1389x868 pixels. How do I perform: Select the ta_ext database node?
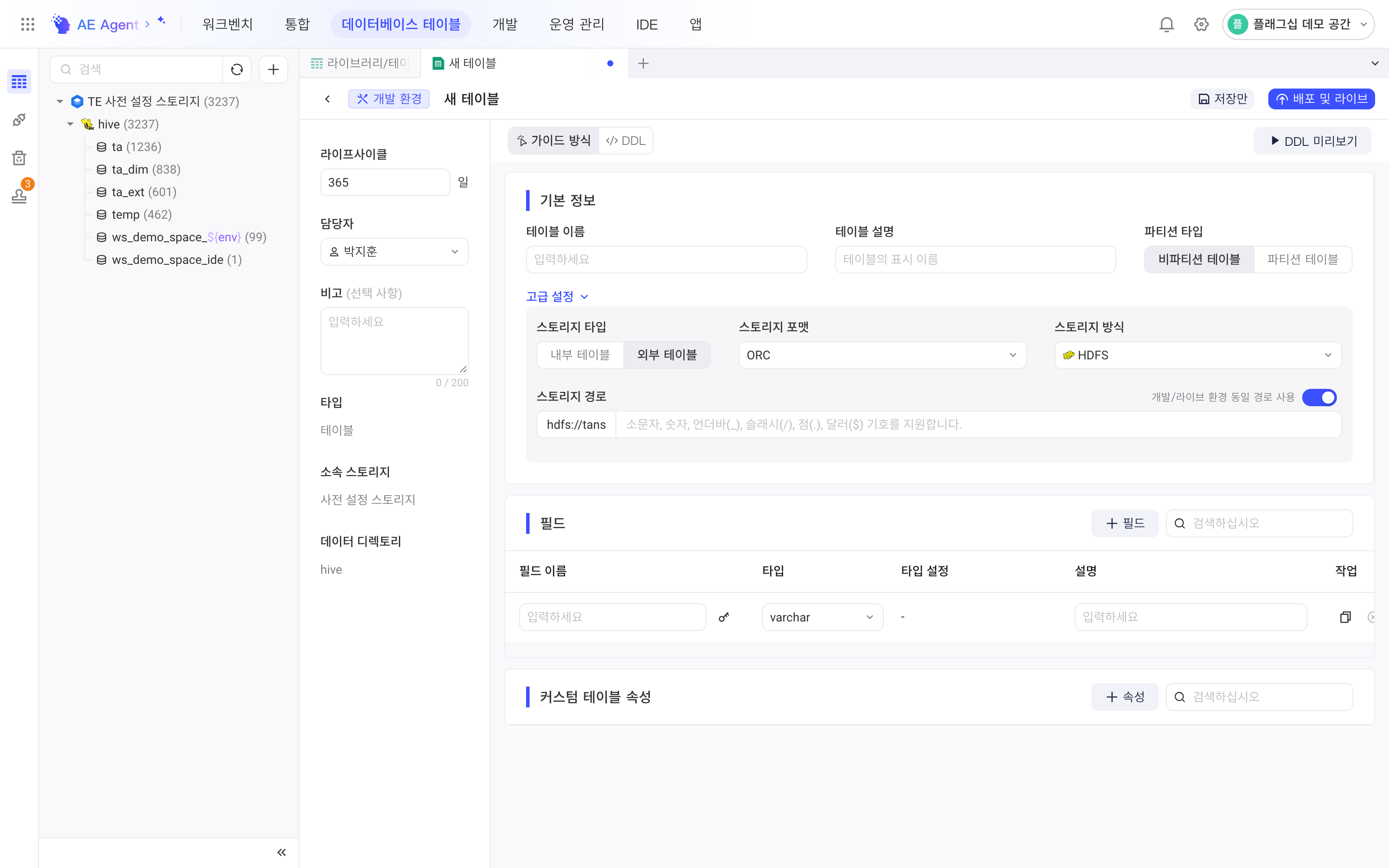pyautogui.click(x=136, y=192)
